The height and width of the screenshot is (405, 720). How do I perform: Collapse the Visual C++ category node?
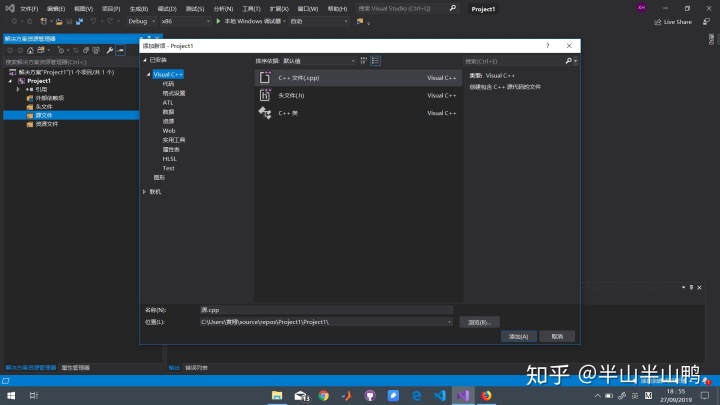coord(148,74)
